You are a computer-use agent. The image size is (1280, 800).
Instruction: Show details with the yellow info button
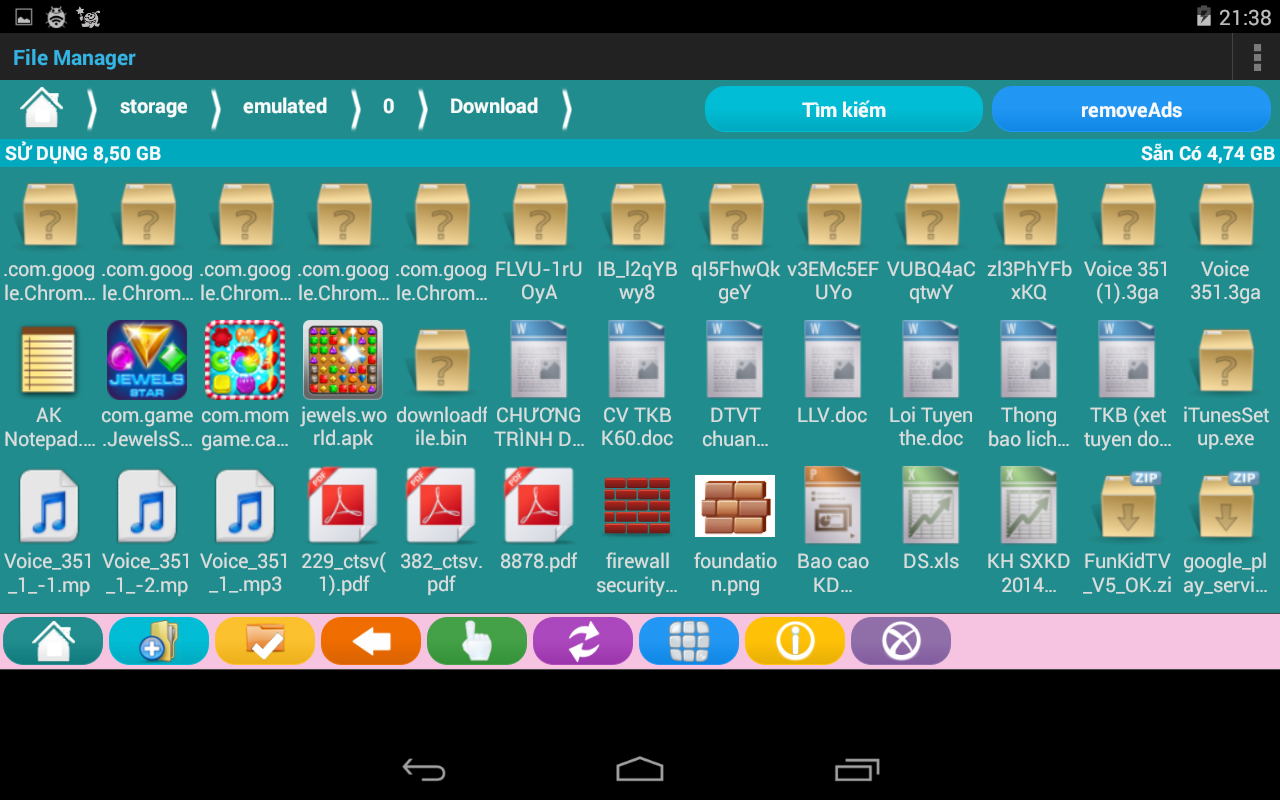pos(795,641)
